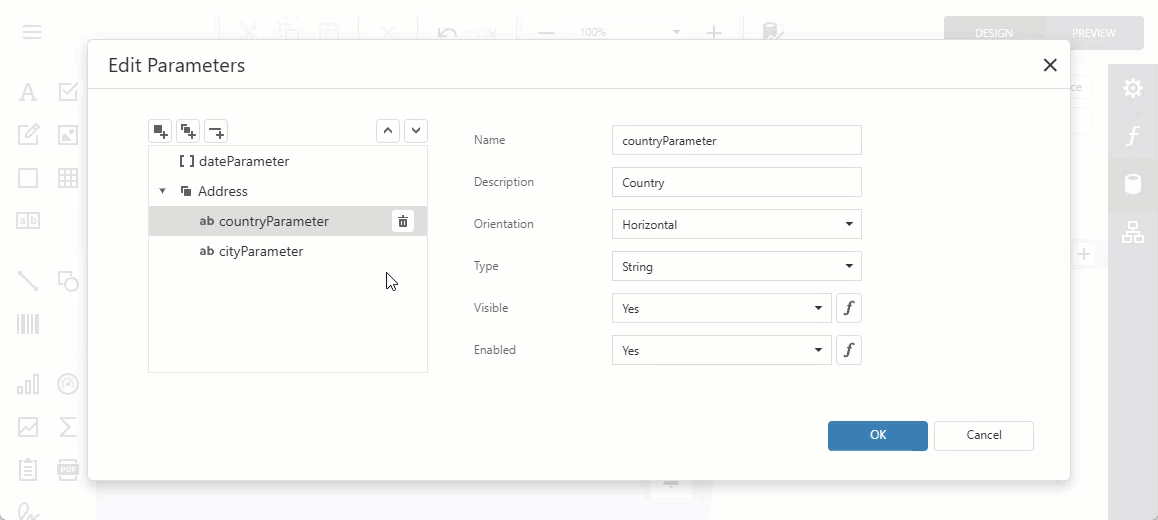Select the Gauge tool in the toolbox
The height and width of the screenshot is (520, 1158).
click(x=68, y=384)
